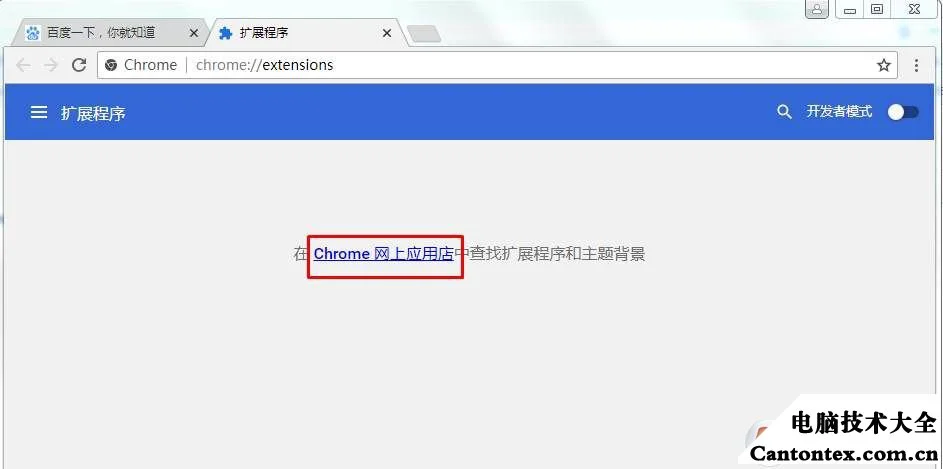Close the 百度一下 tab
The image size is (943, 469).
click(194, 33)
